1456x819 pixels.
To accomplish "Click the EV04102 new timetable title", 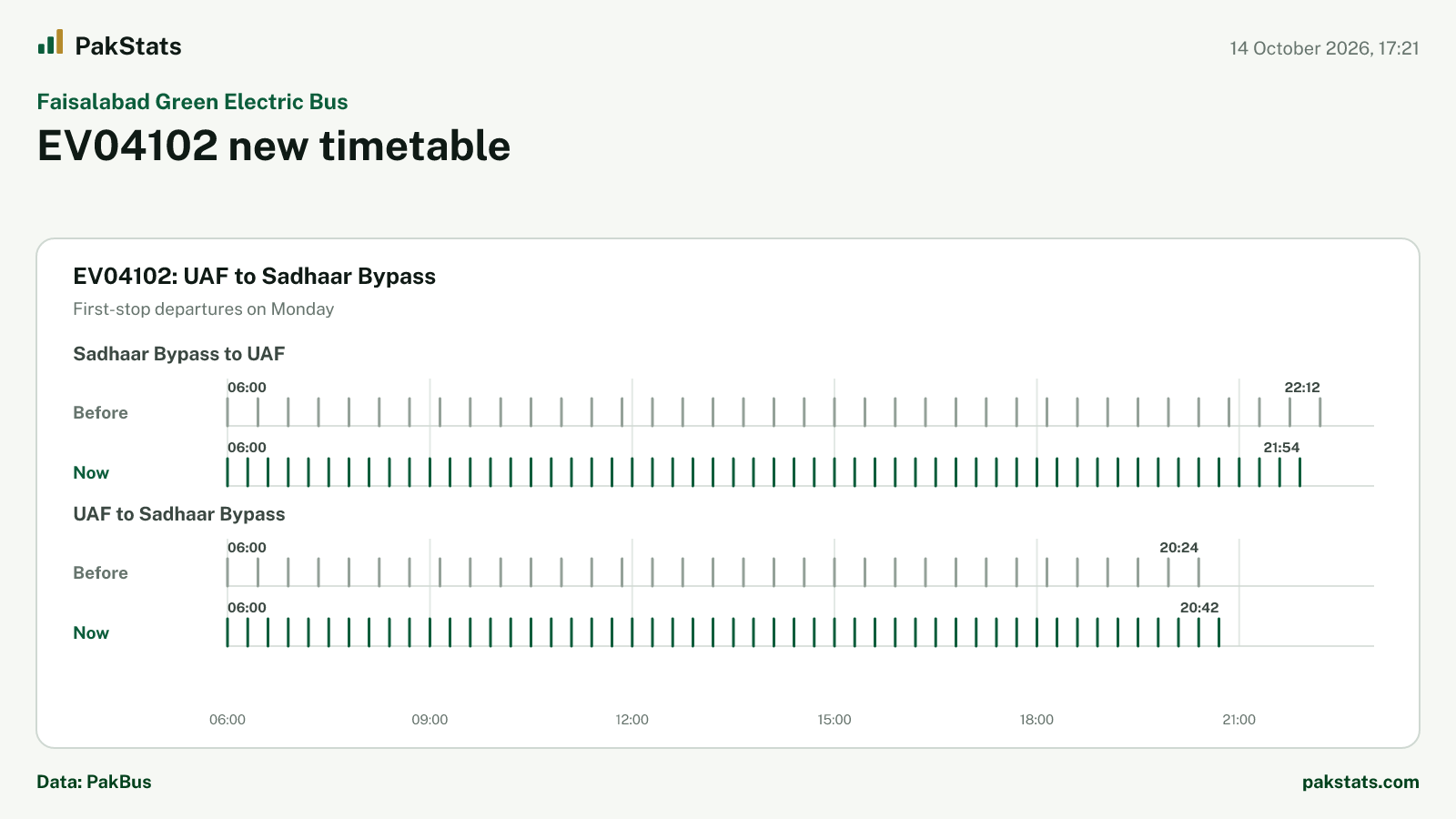I will 274,146.
